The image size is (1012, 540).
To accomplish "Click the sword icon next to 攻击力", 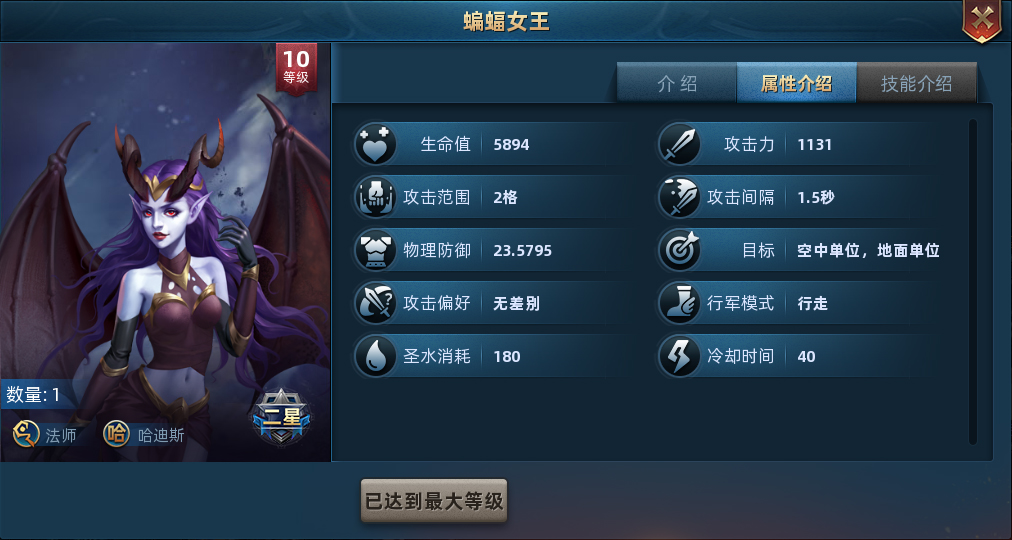I will tap(679, 144).
